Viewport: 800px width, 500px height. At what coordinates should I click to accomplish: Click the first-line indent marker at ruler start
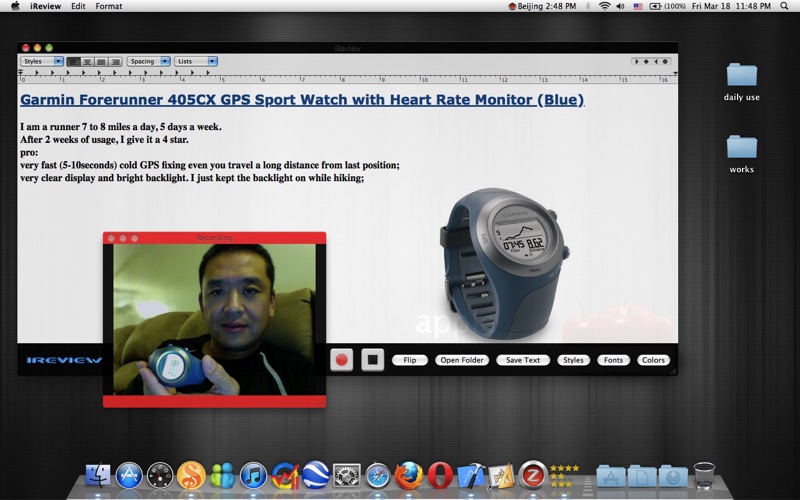click(x=21, y=74)
